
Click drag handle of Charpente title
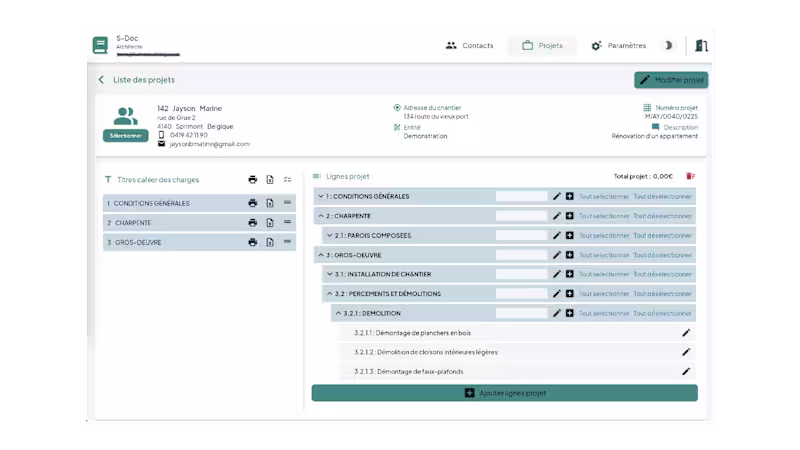point(287,222)
